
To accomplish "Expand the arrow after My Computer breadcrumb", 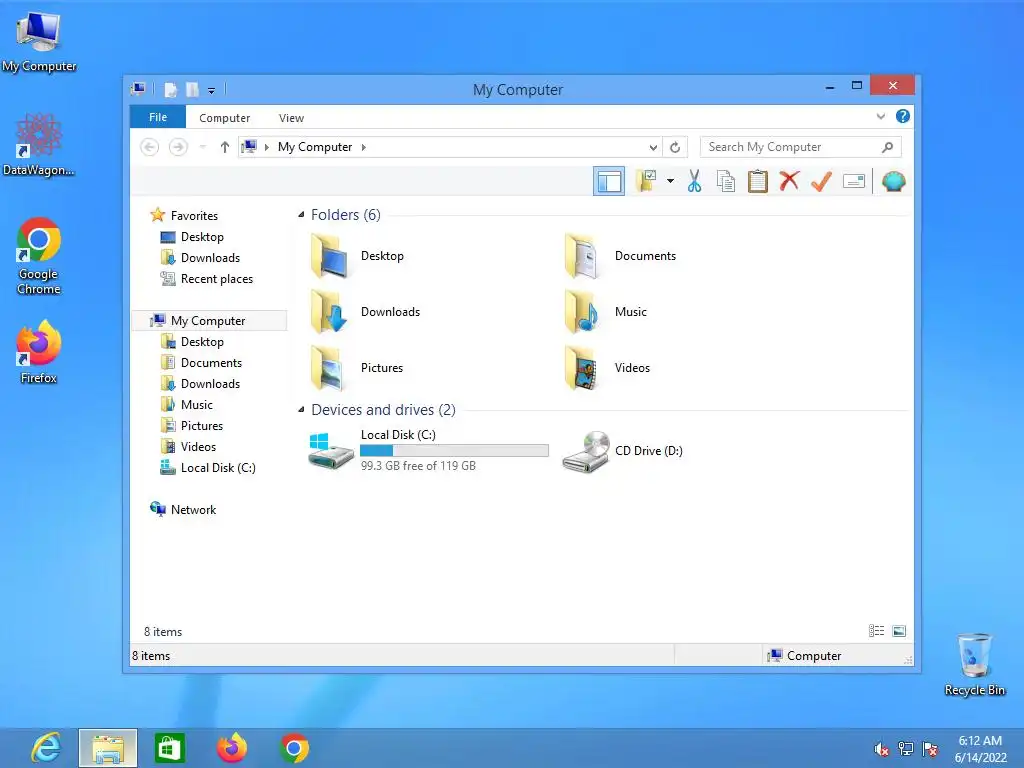I will [364, 148].
